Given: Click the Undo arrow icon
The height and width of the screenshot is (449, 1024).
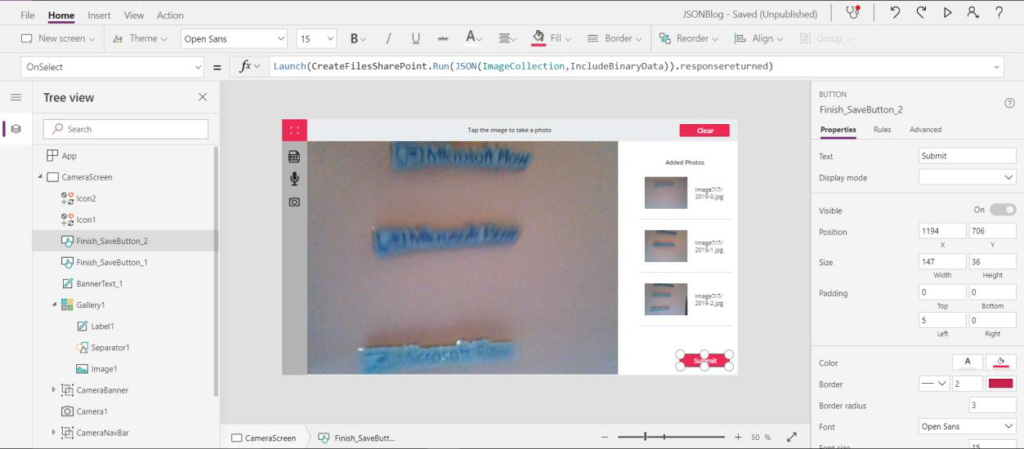Looking at the screenshot, I should pos(895,13).
